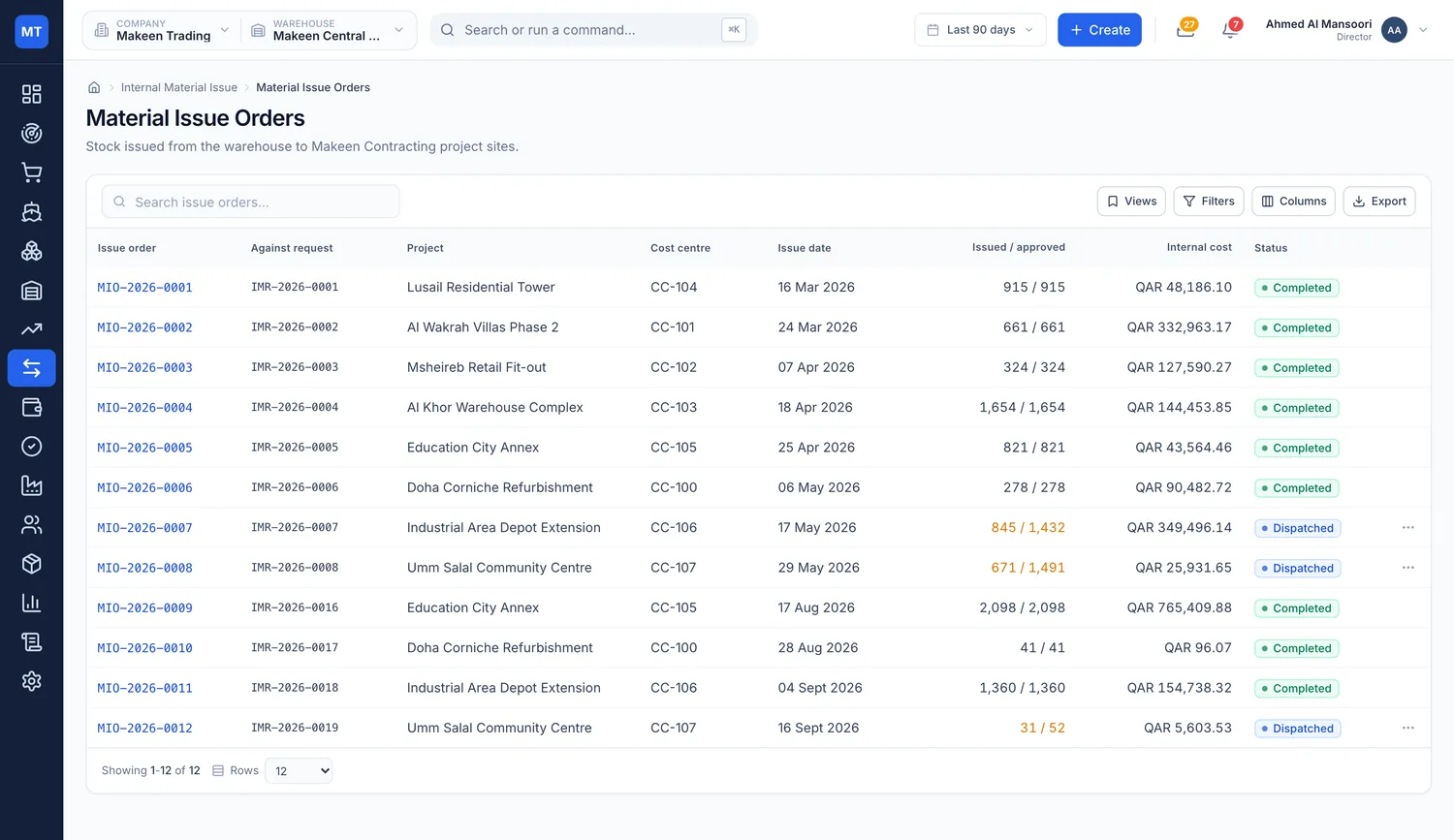Open the dashboard grid icon in sidebar

(31, 94)
